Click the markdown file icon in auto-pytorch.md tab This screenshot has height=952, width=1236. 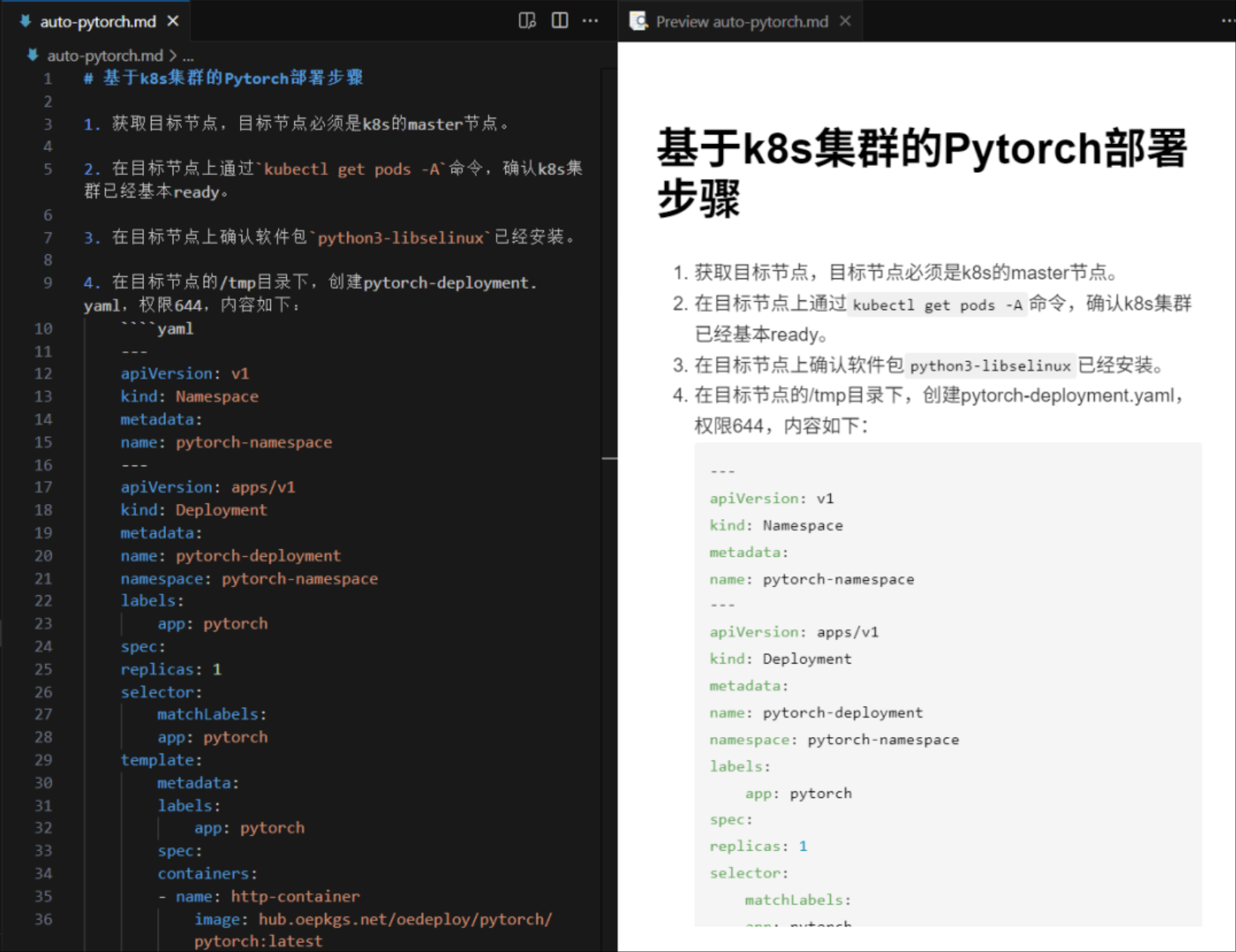pos(25,21)
